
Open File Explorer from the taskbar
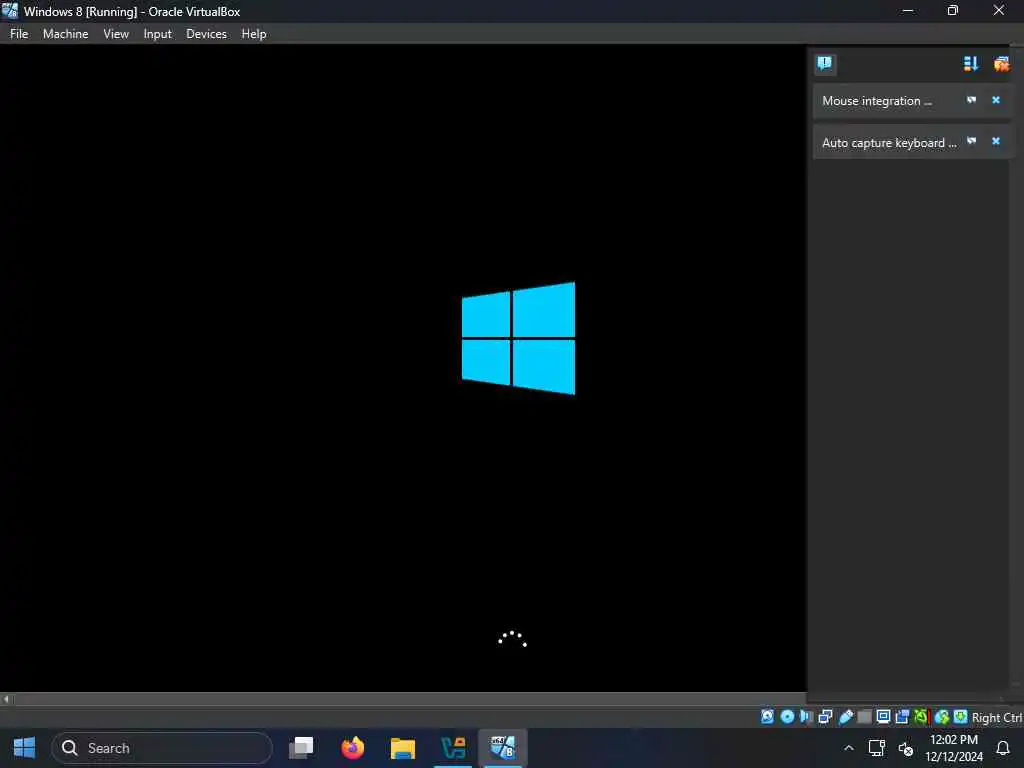pos(403,748)
